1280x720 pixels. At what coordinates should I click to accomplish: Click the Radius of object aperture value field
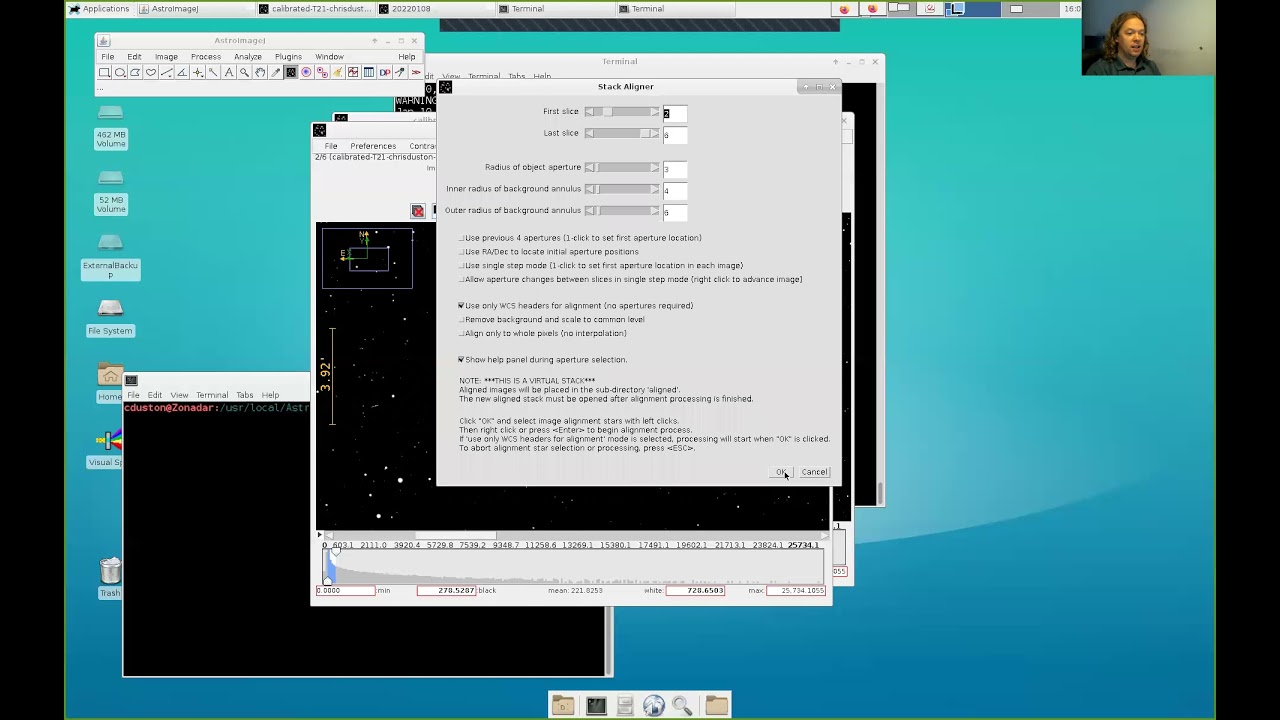675,168
